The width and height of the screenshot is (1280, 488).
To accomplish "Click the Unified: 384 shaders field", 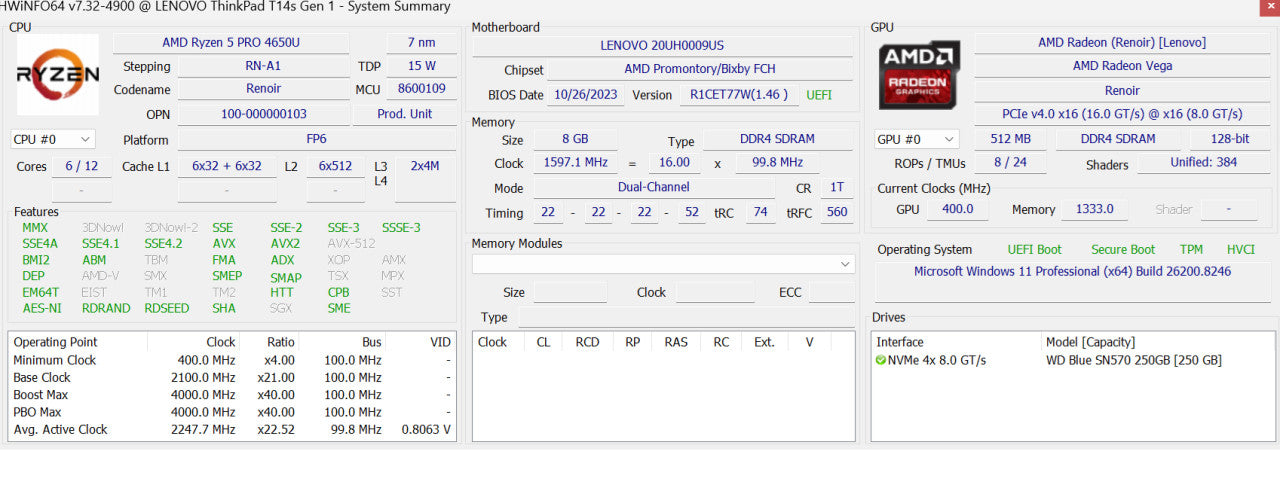I will coord(1203,162).
